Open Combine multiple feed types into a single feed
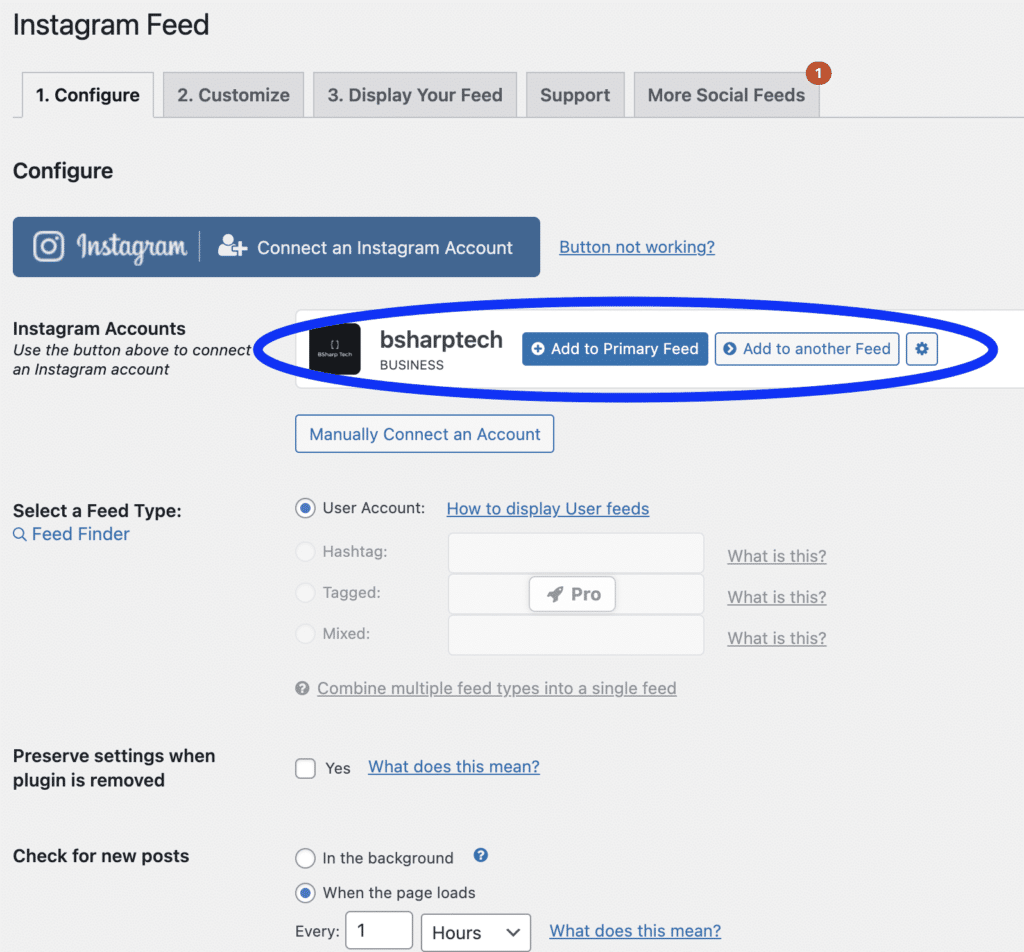This screenshot has width=1024, height=952. (496, 688)
